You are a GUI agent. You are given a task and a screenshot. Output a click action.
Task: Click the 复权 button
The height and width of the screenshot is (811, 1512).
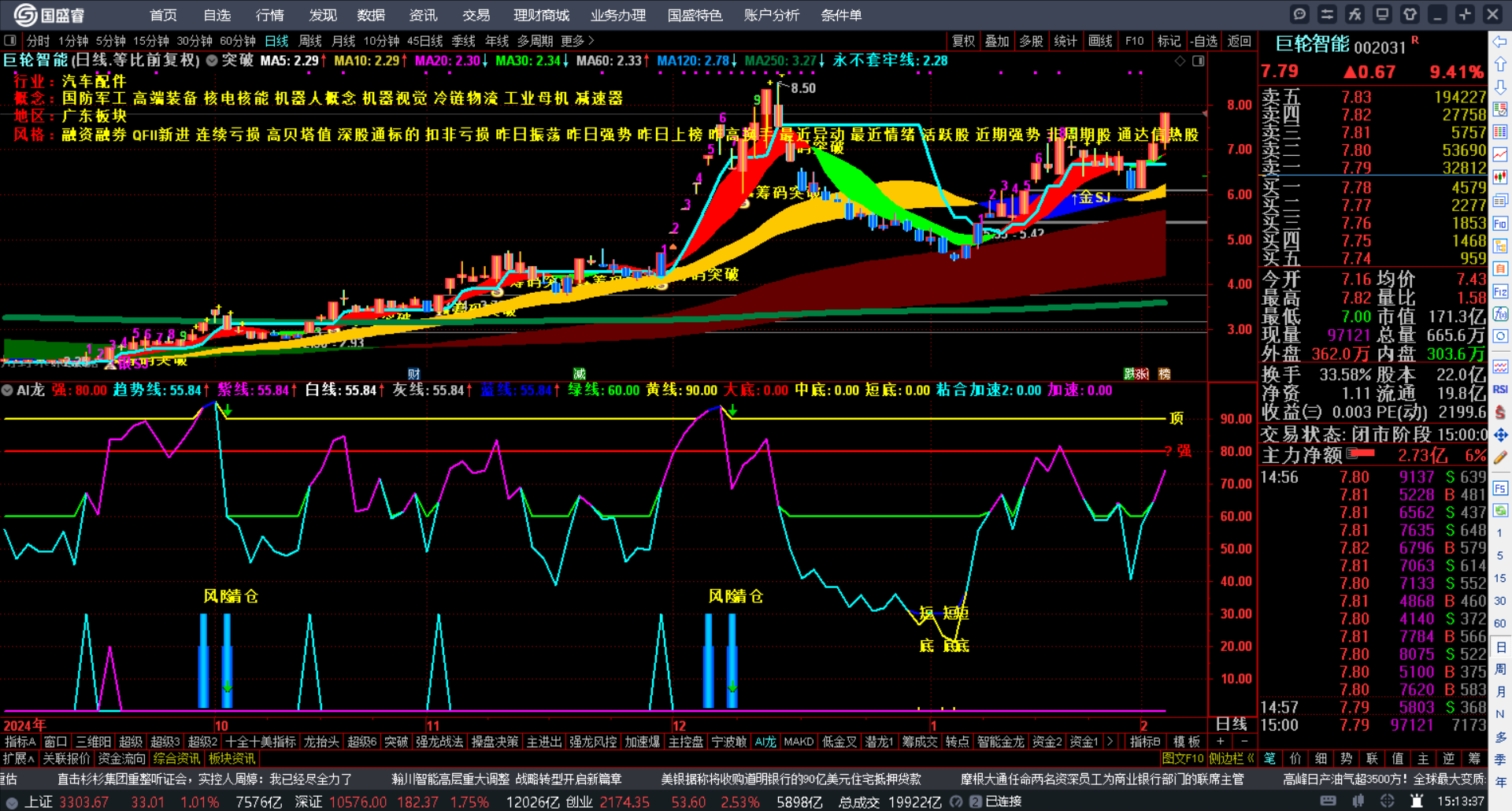(x=963, y=41)
